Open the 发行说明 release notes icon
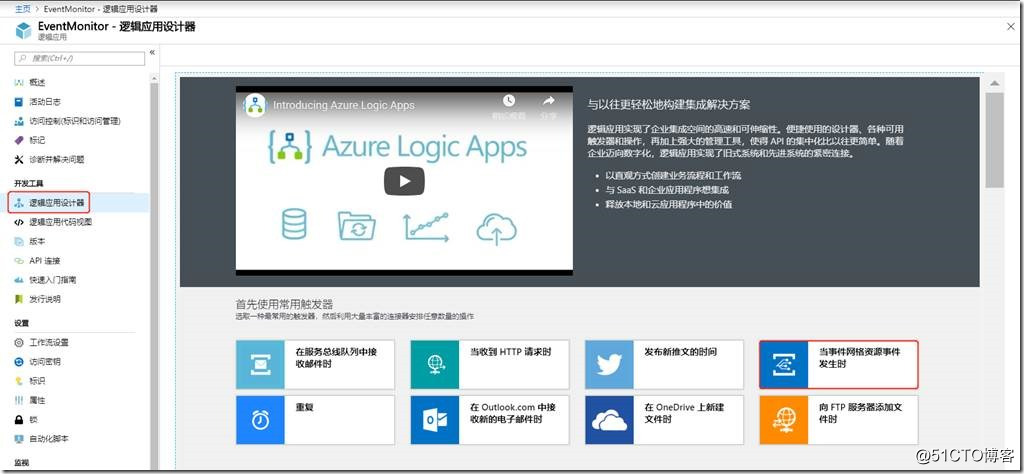The height and width of the screenshot is (474, 1024). pyautogui.click(x=19, y=299)
